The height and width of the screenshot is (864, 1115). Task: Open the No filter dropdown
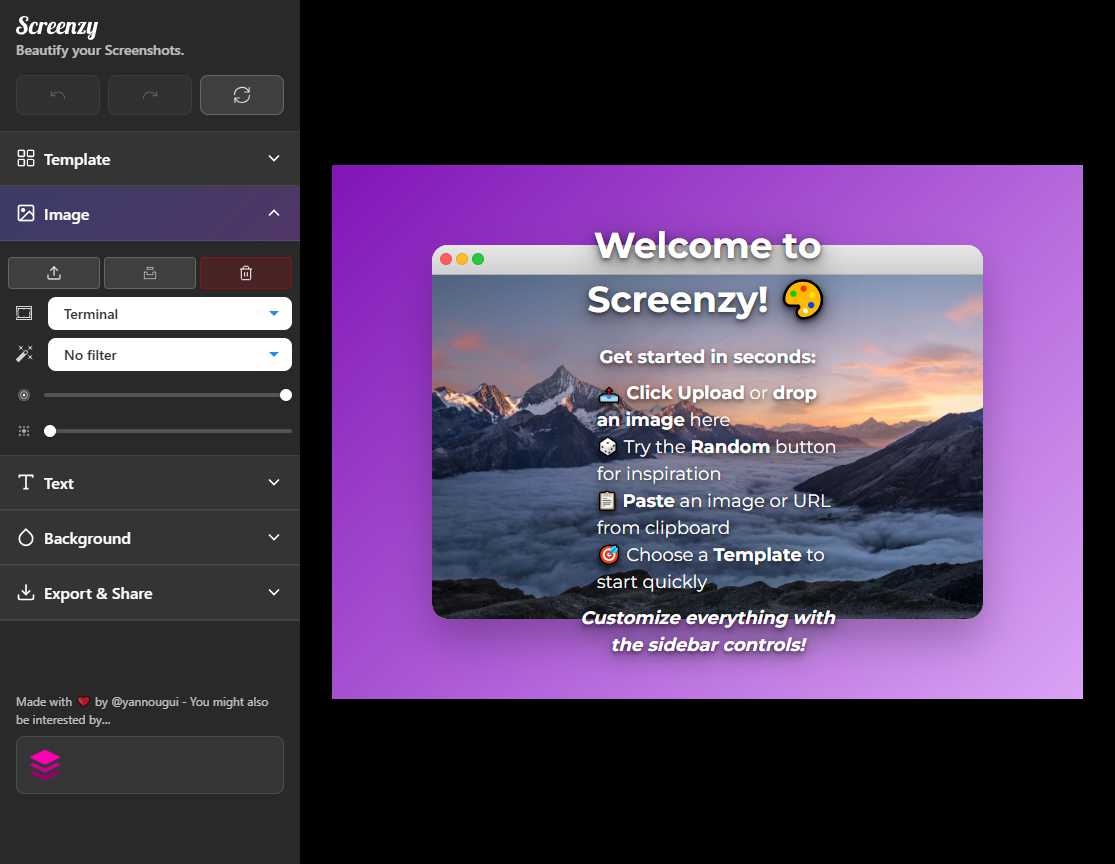(169, 354)
